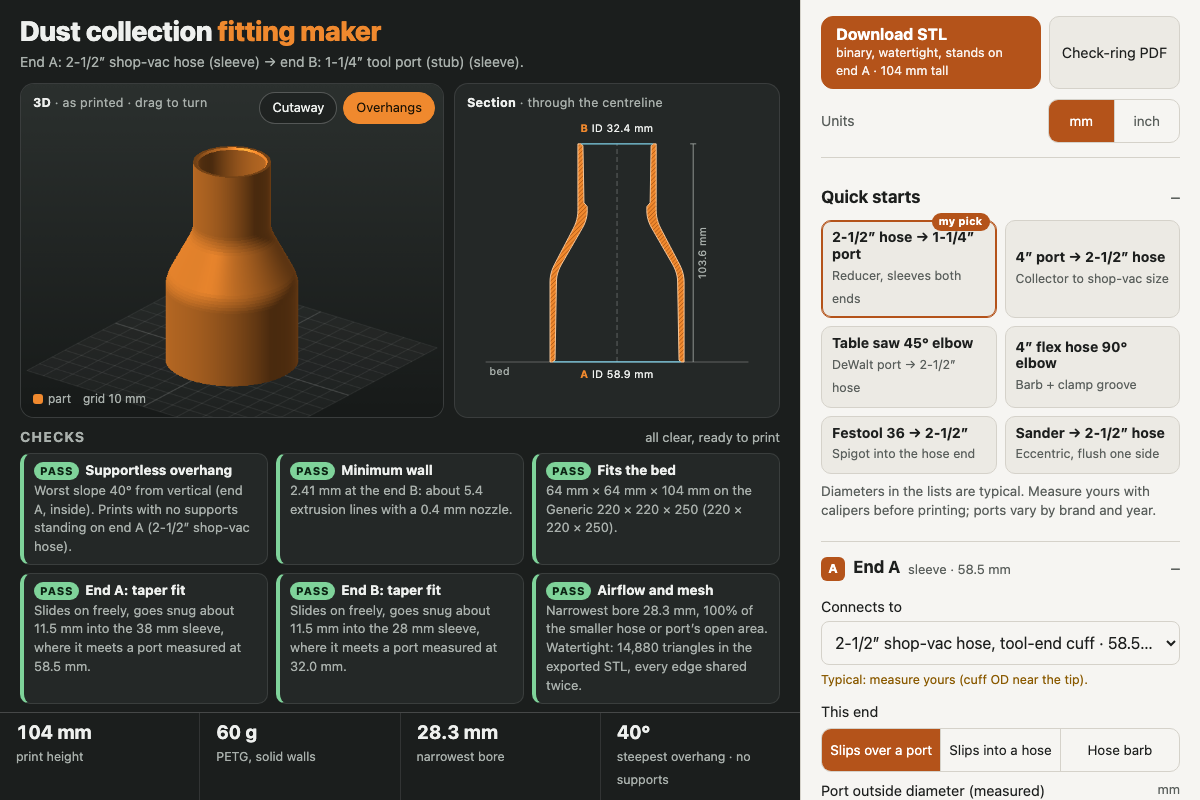Click the '28.3 mm' narrowest bore stat

[457, 733]
